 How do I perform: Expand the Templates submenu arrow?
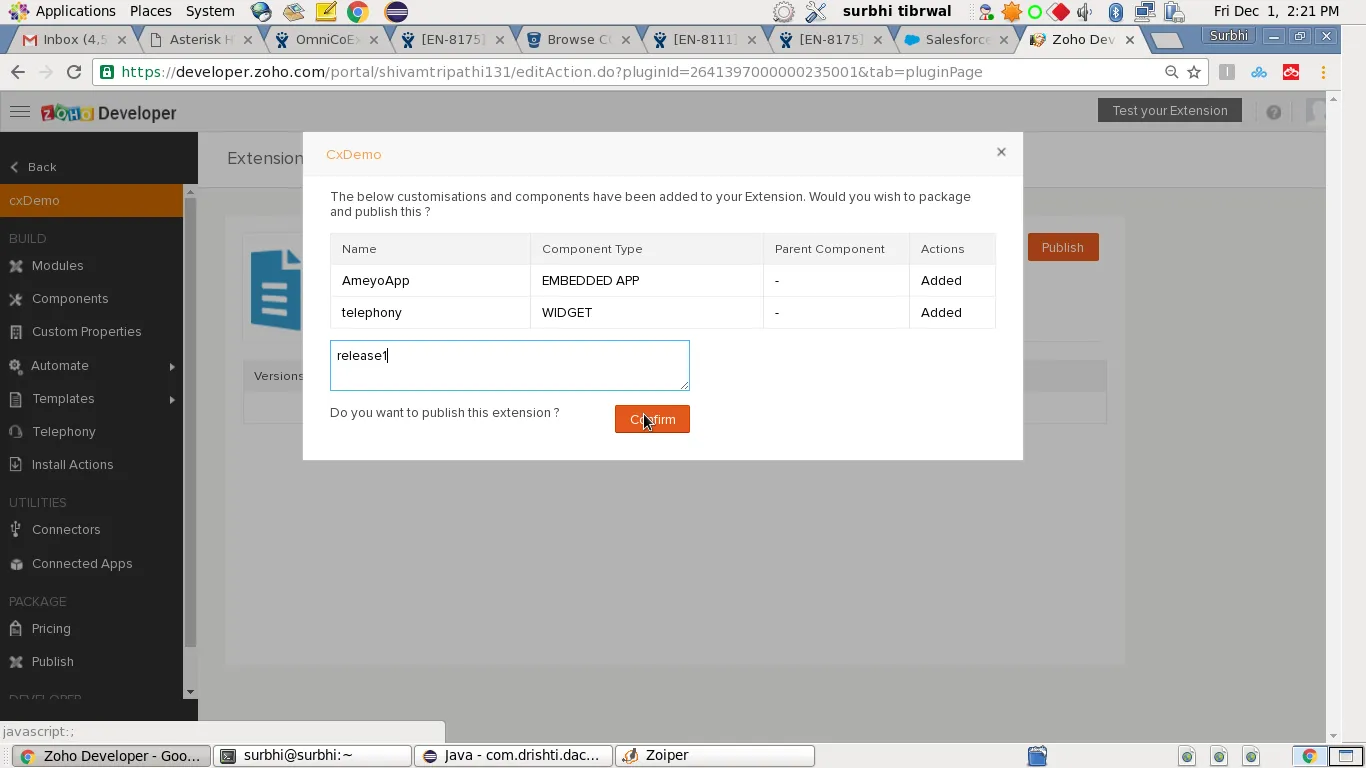point(172,400)
